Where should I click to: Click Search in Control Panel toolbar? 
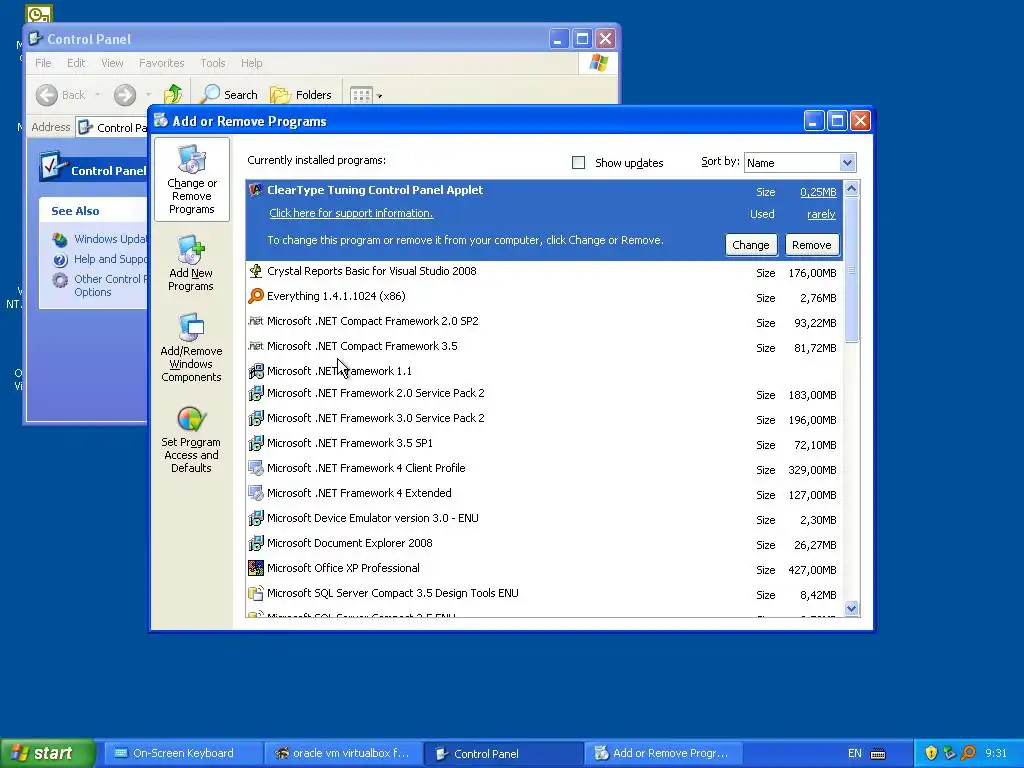point(229,95)
